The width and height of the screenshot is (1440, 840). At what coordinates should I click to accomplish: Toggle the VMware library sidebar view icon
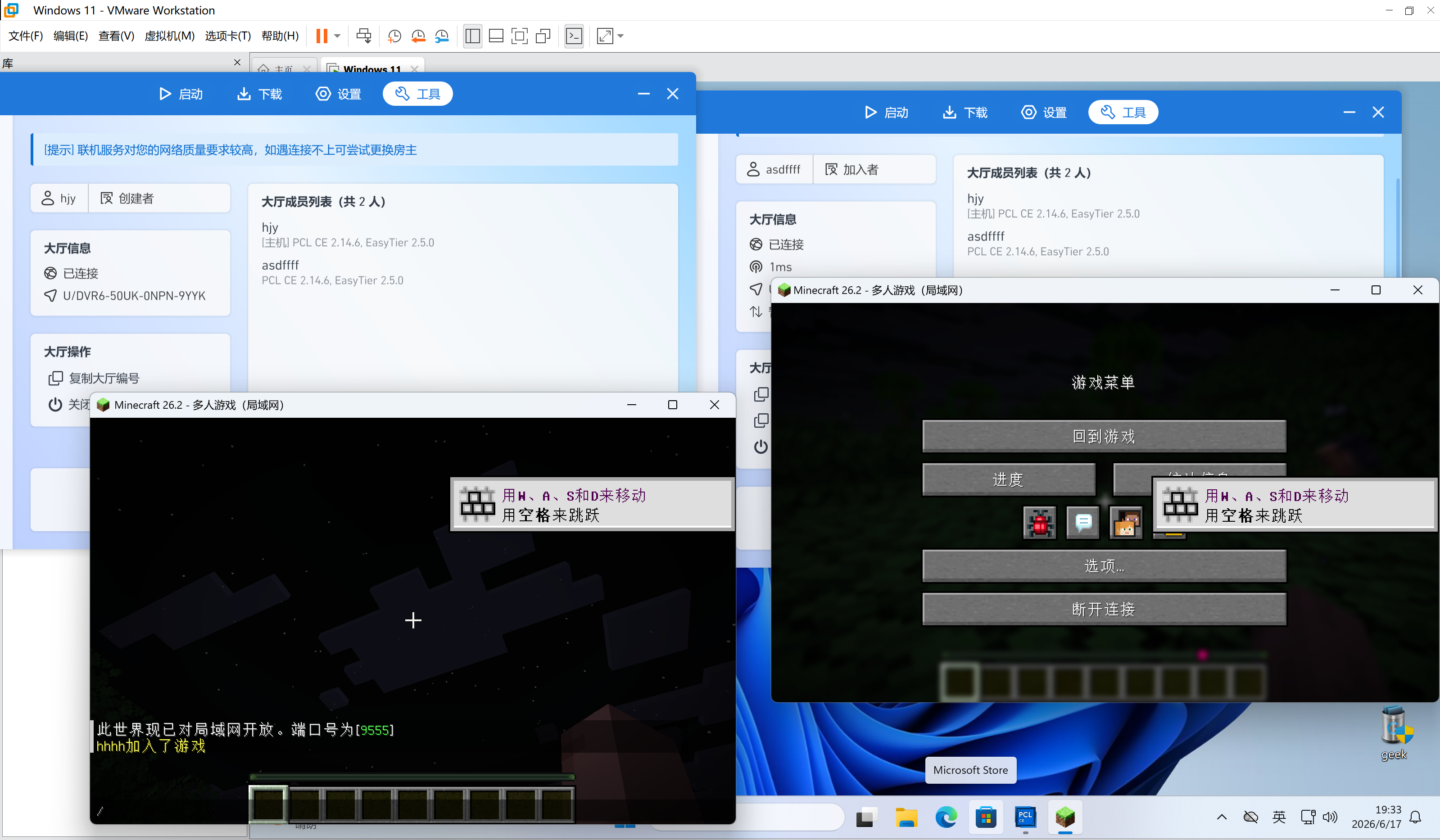(473, 36)
